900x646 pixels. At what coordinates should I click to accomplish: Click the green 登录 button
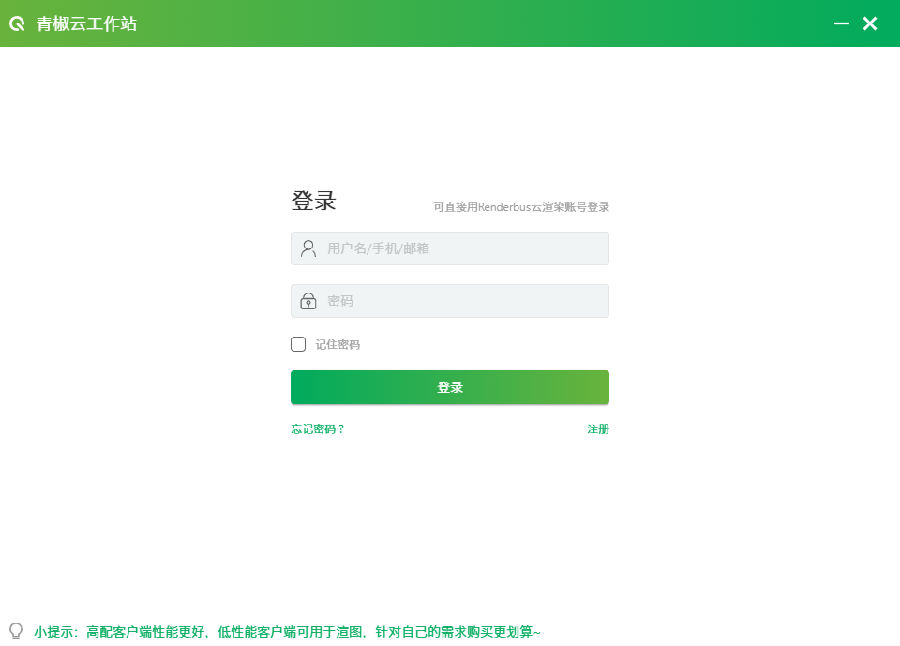(x=450, y=387)
